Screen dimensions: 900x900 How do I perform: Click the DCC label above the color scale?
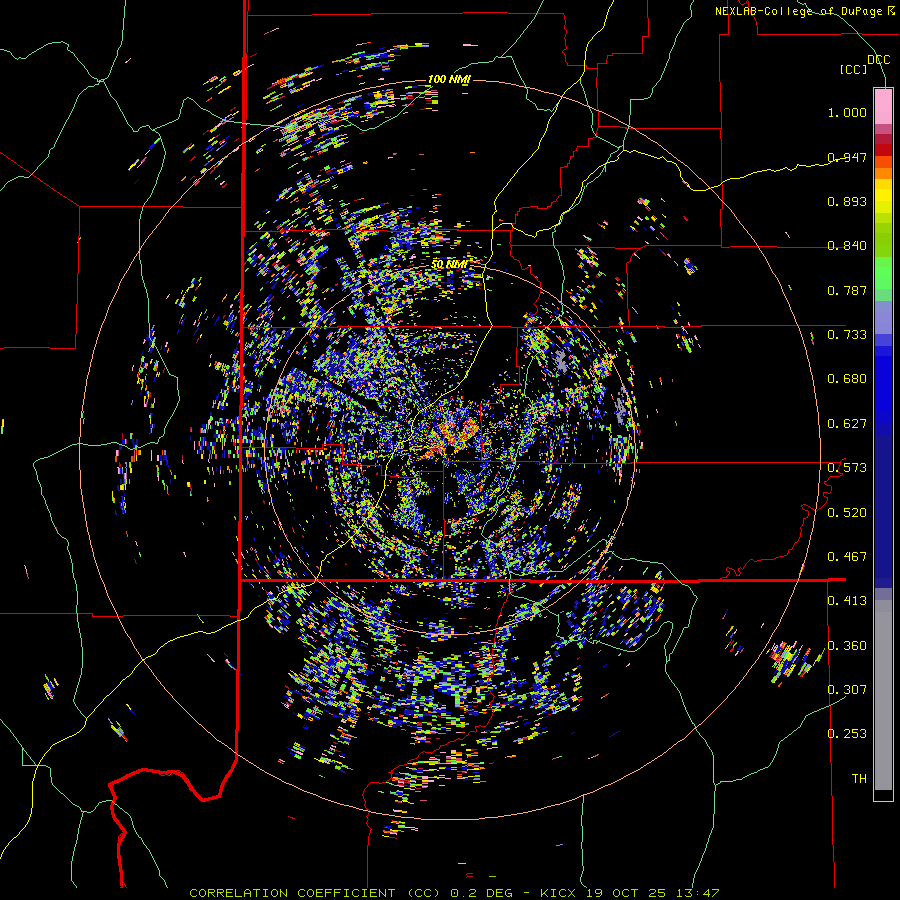coord(878,60)
